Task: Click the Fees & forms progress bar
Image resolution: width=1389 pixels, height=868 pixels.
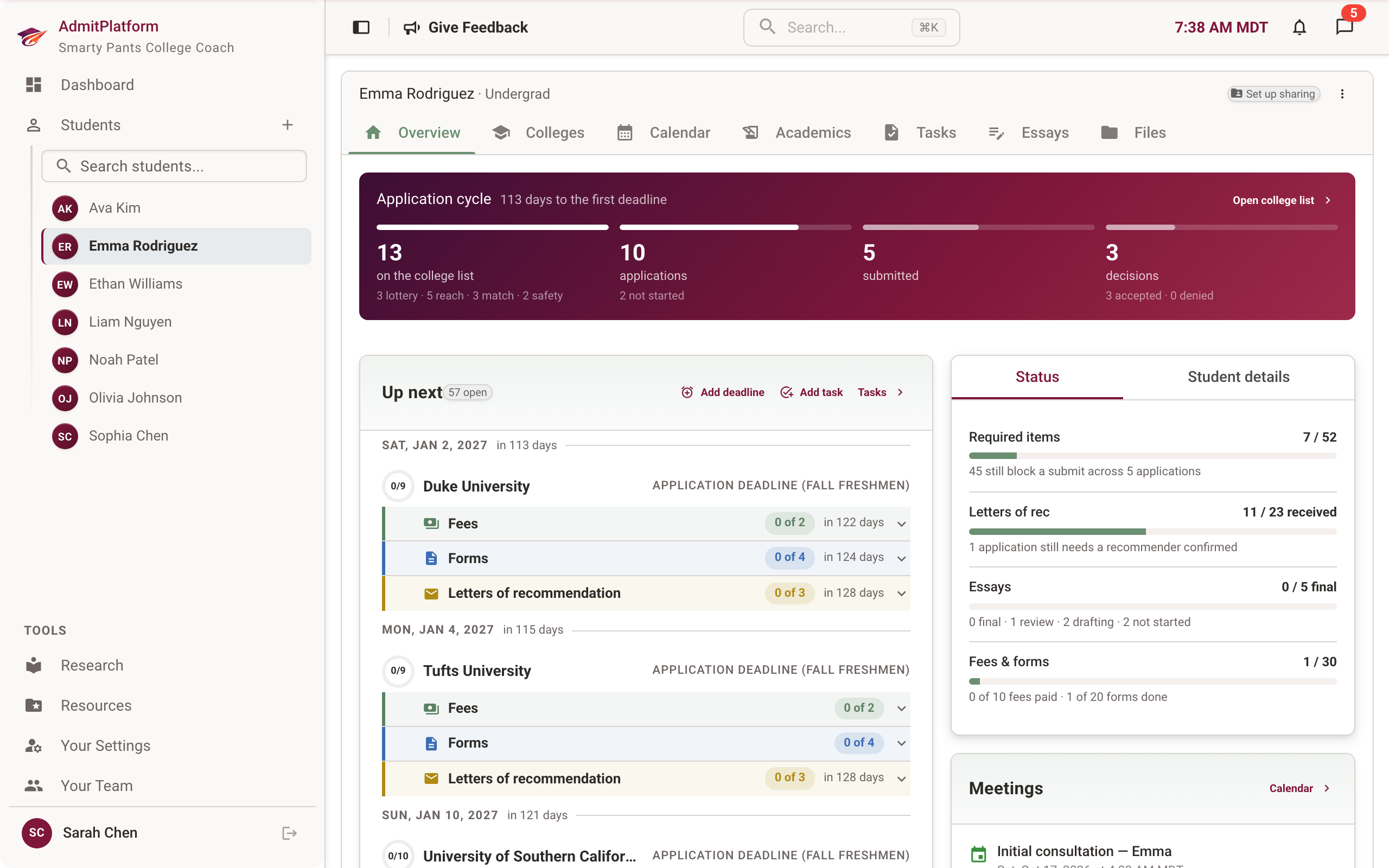Action: pos(1152,681)
